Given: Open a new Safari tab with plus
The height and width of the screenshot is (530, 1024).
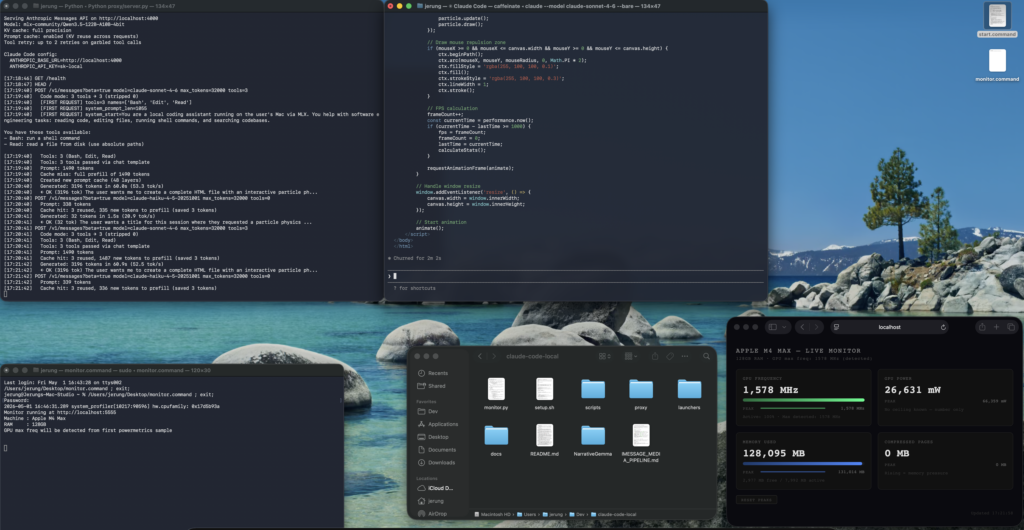Looking at the screenshot, I should (997, 327).
